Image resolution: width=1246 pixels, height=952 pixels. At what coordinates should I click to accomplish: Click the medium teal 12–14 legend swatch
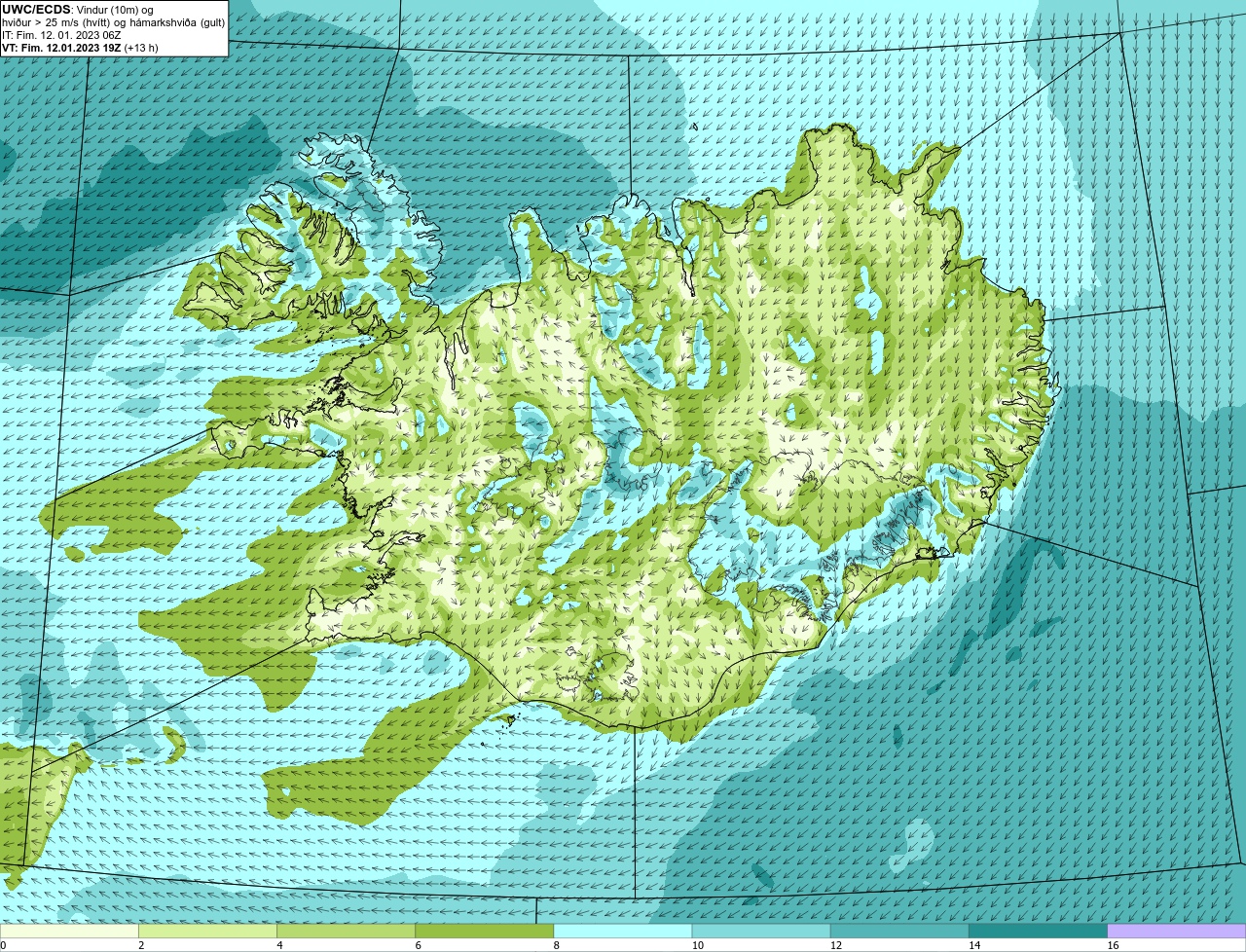(x=899, y=932)
